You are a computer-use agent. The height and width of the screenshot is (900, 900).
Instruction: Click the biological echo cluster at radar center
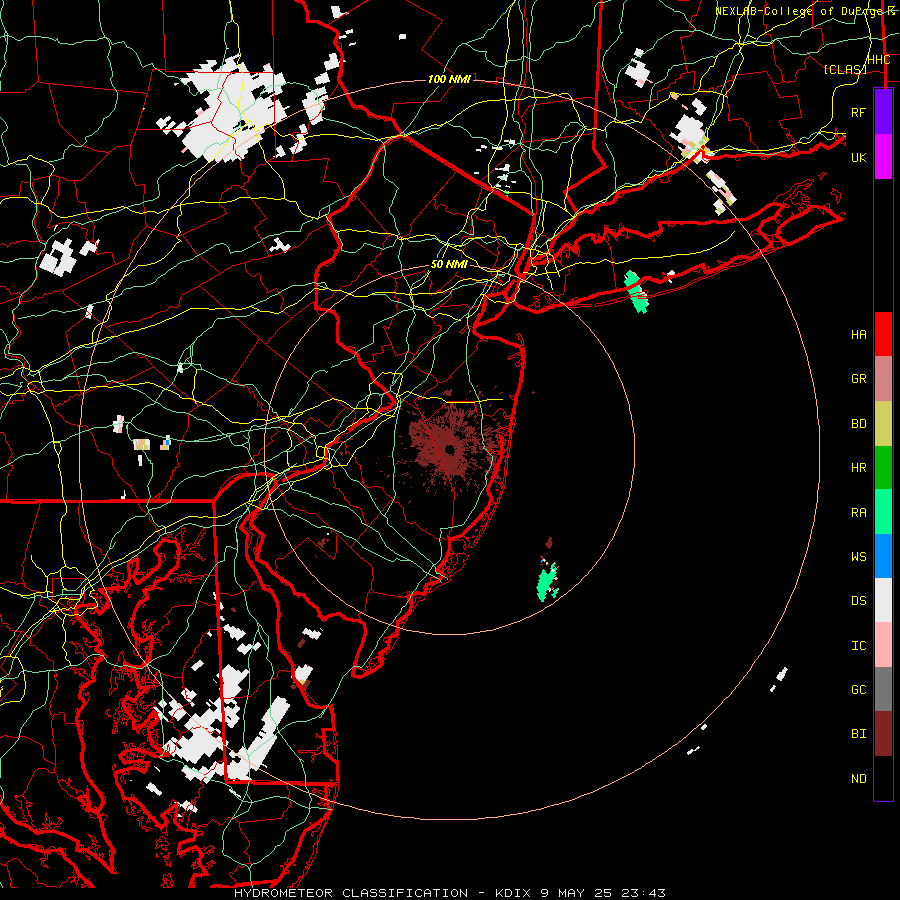coord(450,448)
